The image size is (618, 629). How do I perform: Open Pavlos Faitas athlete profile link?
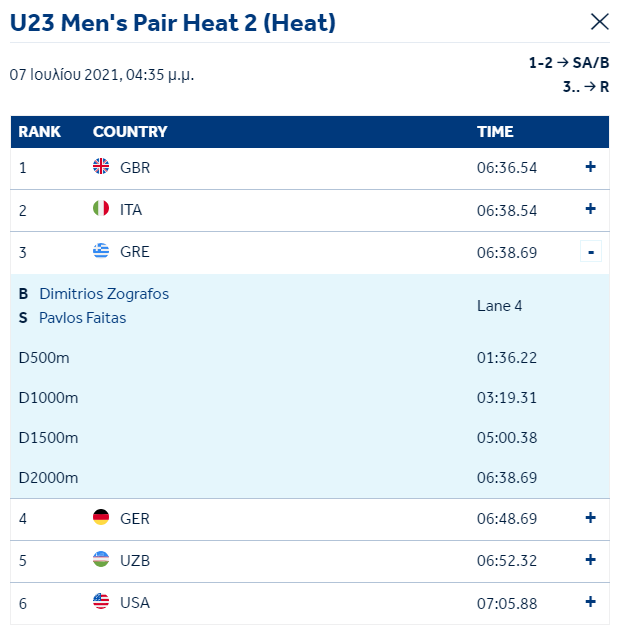coord(83,318)
